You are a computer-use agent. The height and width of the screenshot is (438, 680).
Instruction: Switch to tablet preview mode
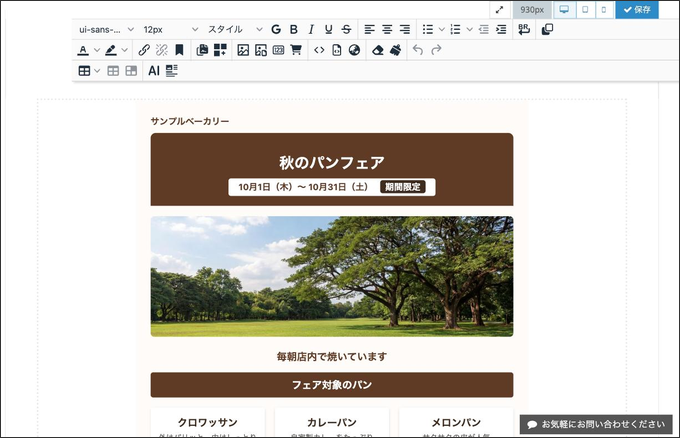click(x=585, y=10)
